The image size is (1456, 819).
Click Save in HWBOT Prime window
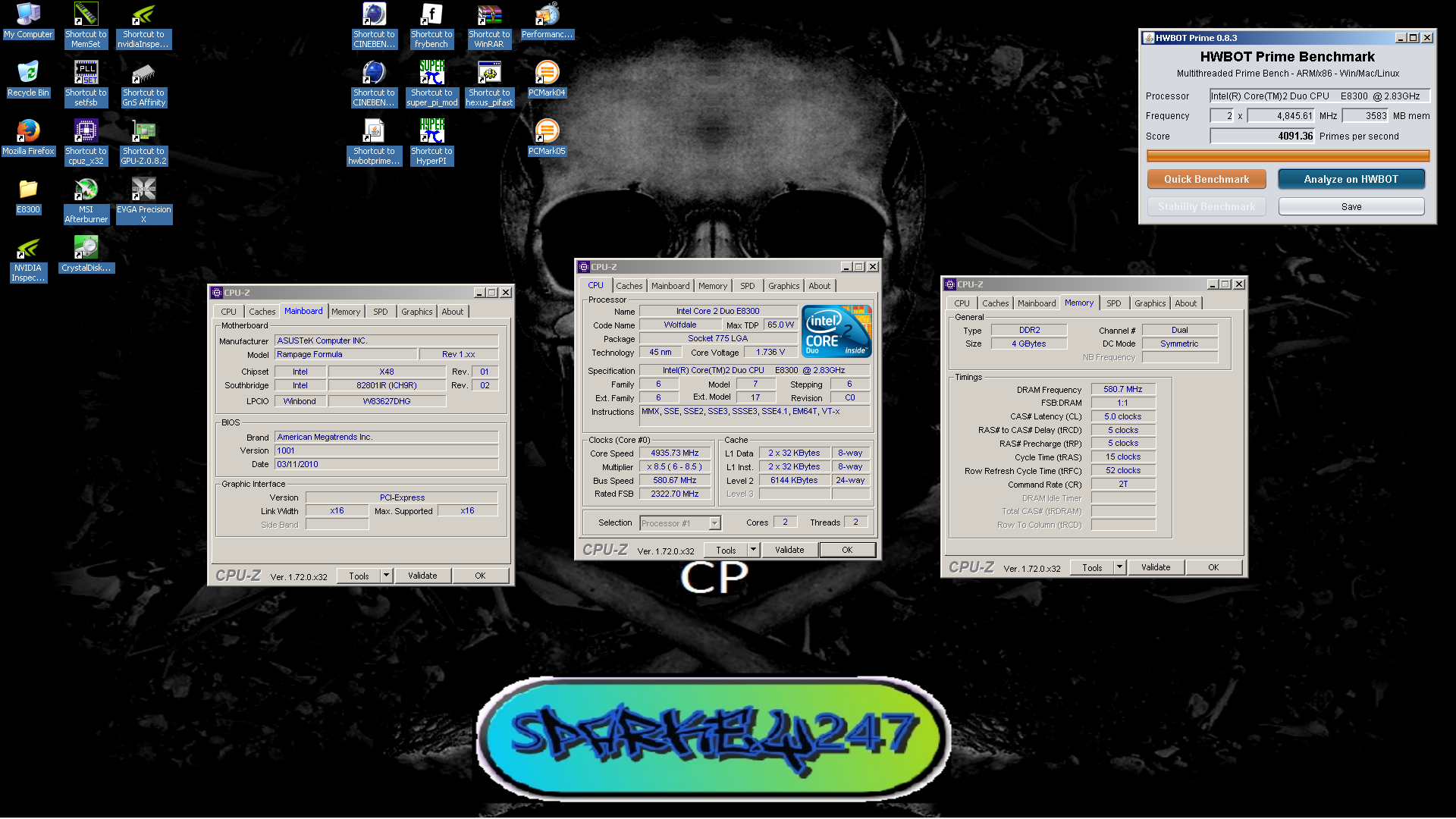(x=1351, y=206)
